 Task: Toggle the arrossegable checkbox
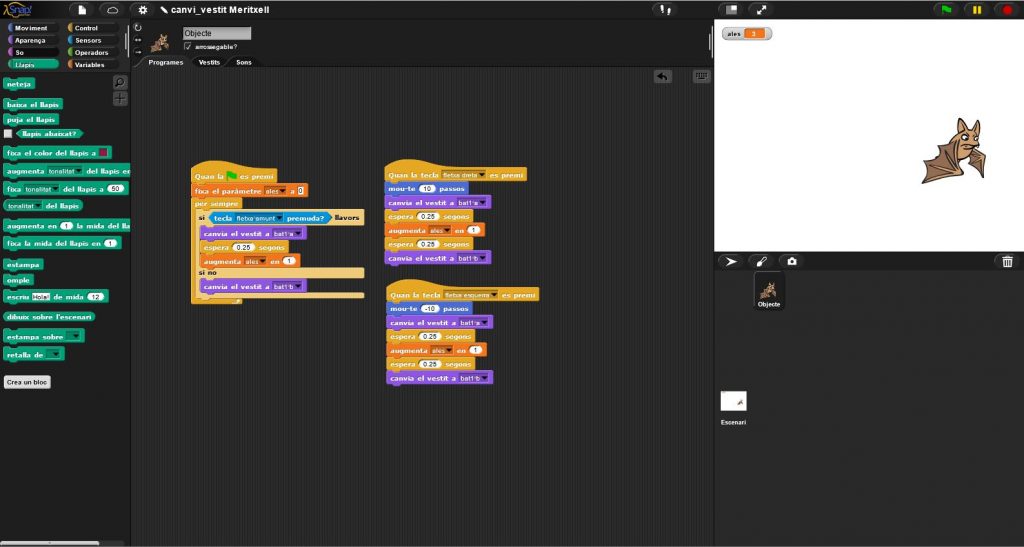[188, 46]
